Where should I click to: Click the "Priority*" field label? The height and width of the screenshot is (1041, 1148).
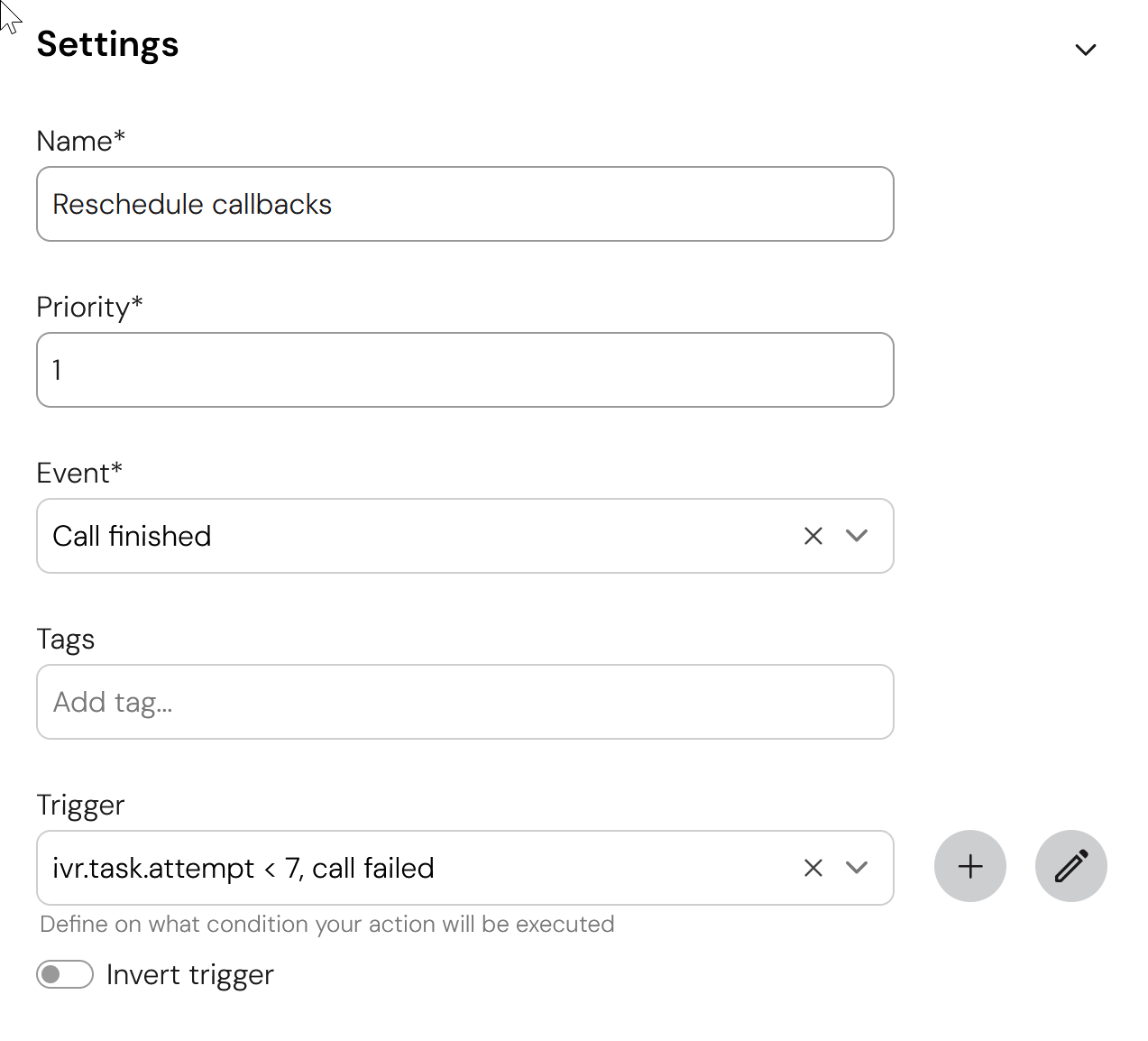tap(89, 307)
